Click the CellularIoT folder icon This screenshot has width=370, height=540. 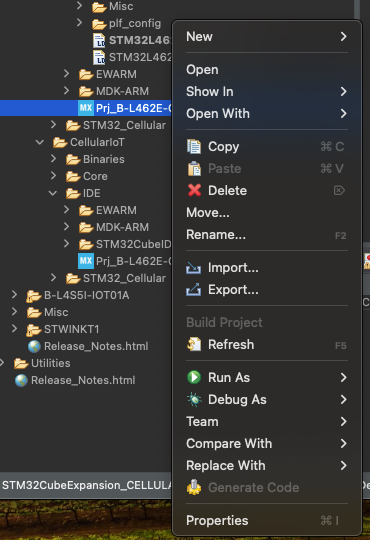(x=60, y=142)
